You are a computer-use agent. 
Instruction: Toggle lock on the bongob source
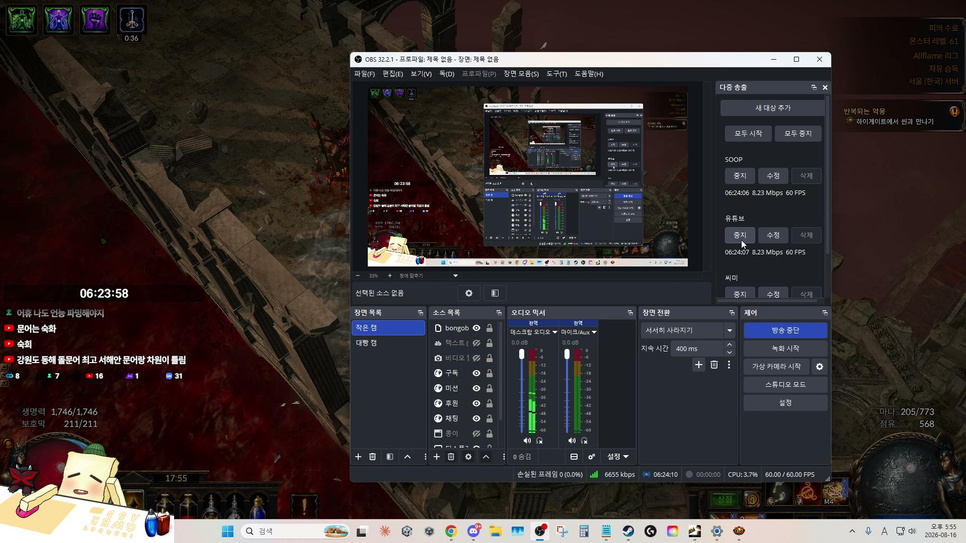[x=489, y=328]
